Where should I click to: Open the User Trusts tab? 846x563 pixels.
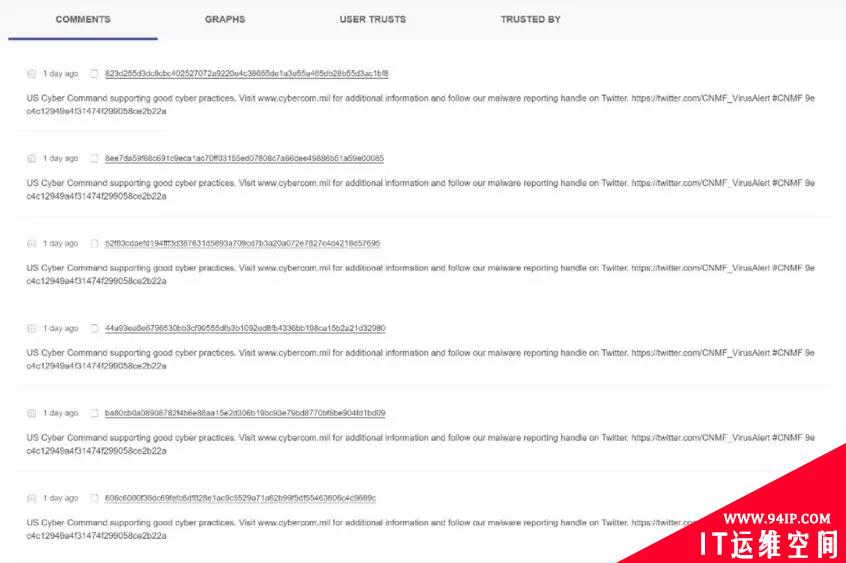(x=373, y=19)
